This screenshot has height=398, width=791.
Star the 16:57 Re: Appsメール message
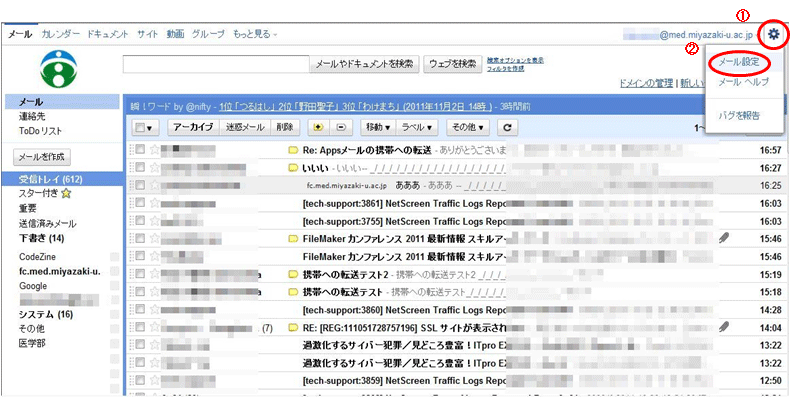coord(155,150)
